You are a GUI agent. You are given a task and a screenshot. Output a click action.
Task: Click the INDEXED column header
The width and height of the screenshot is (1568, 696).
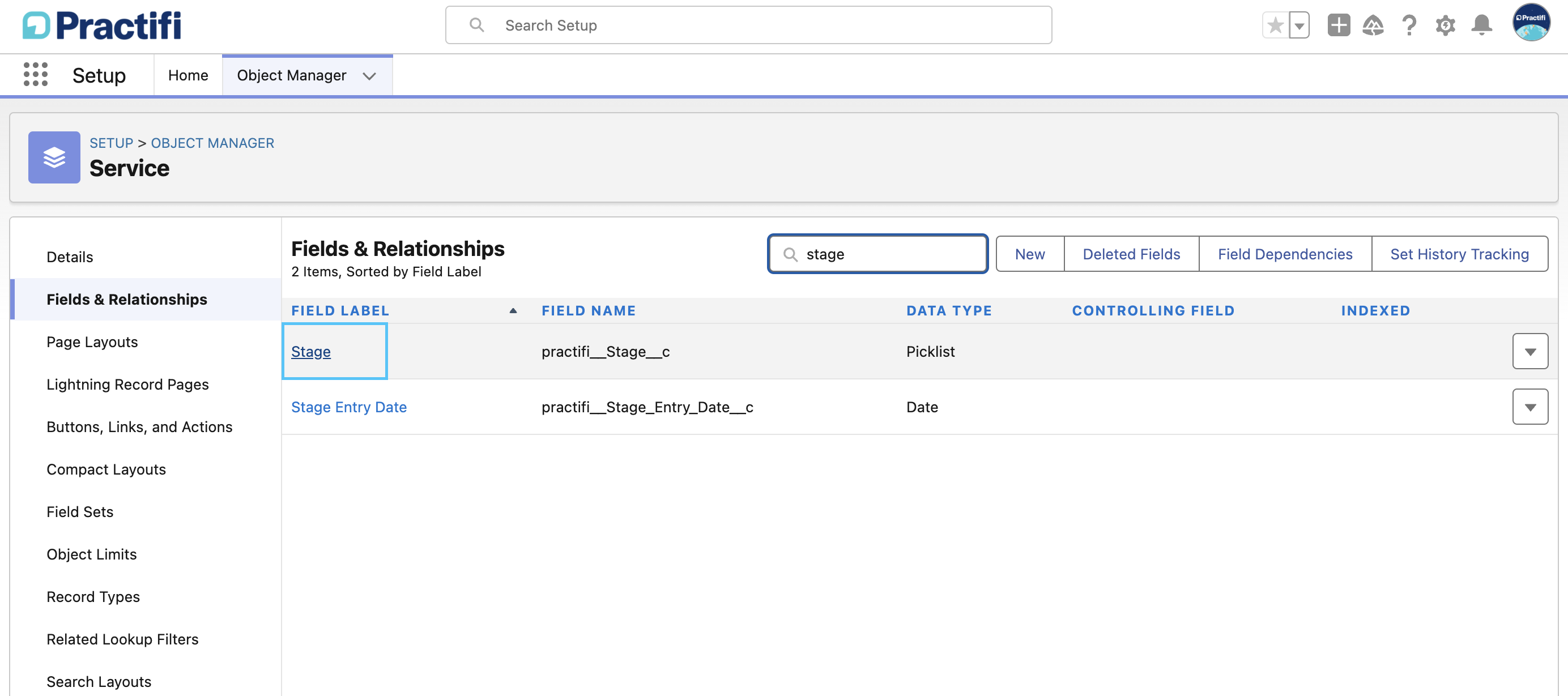click(1375, 310)
